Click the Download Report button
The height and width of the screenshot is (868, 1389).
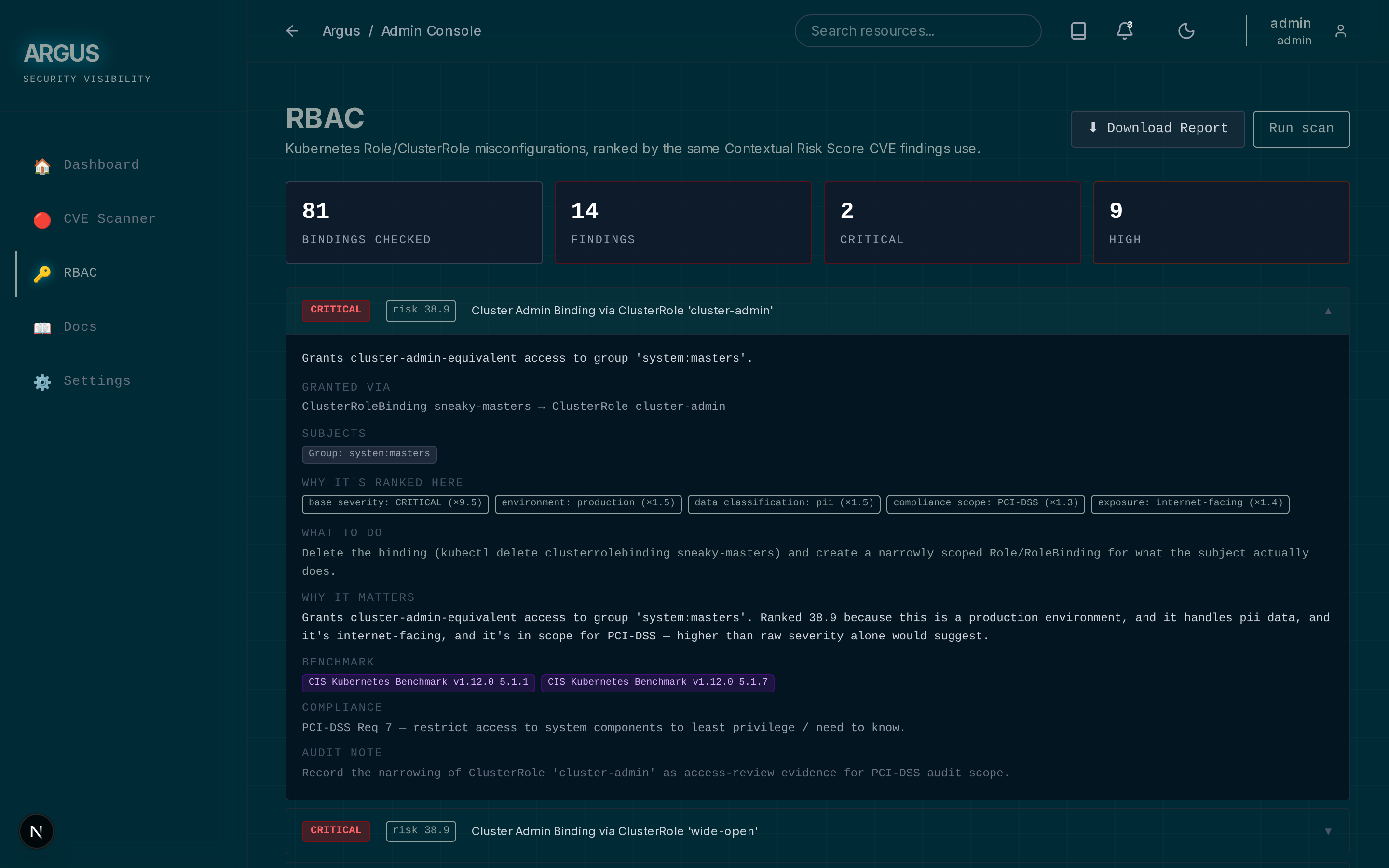(x=1157, y=129)
